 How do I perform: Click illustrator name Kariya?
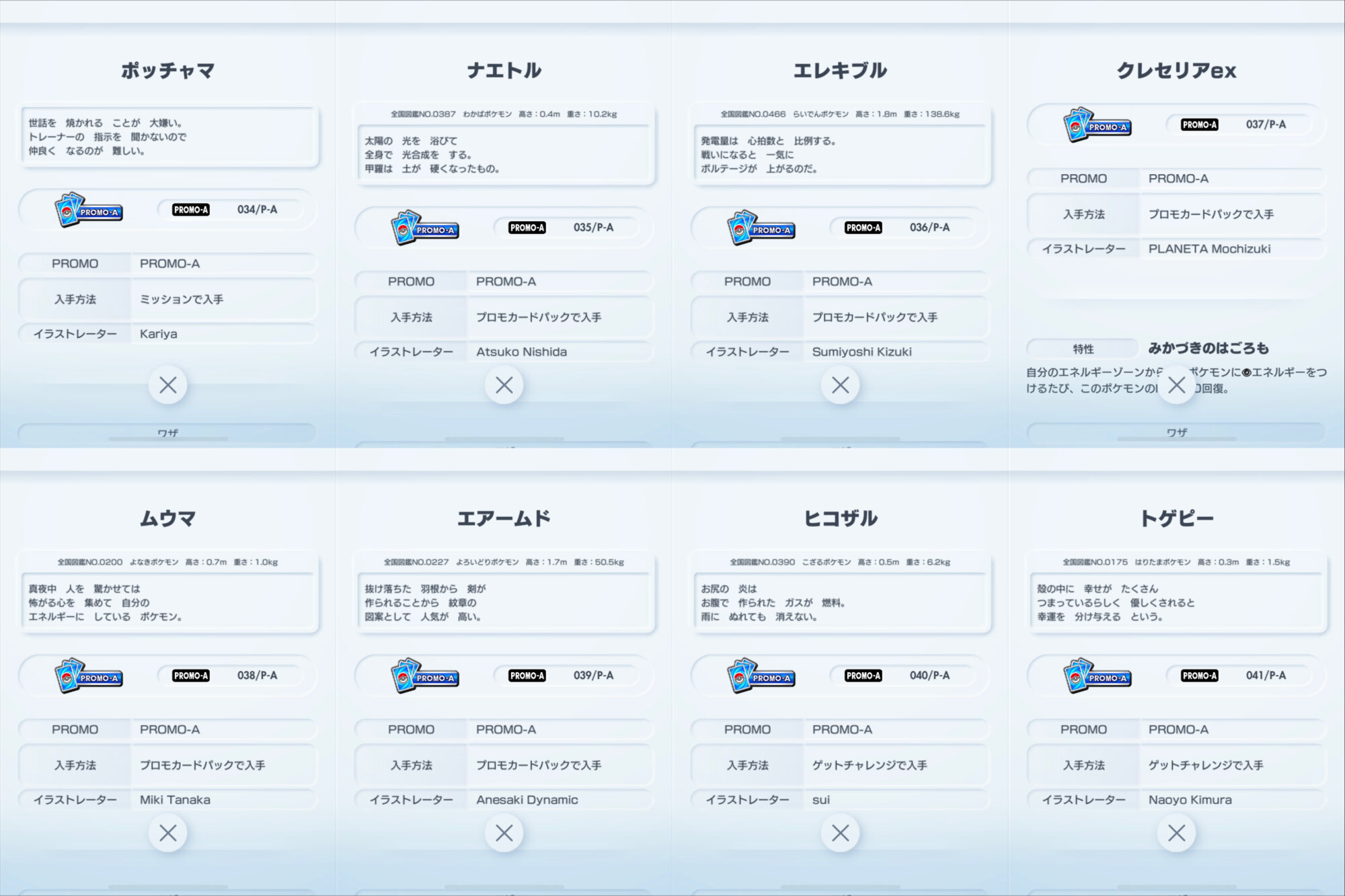(x=159, y=334)
